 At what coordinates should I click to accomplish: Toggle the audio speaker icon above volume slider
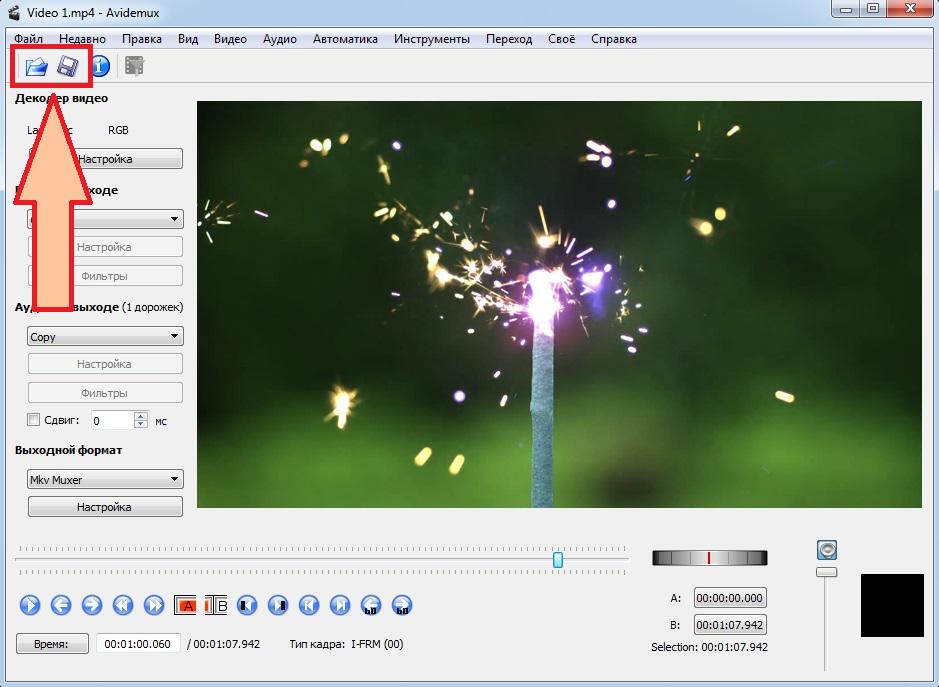[826, 550]
